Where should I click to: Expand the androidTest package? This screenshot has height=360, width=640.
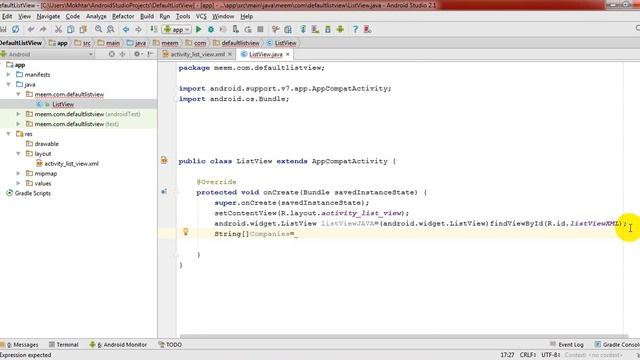tap(18, 114)
